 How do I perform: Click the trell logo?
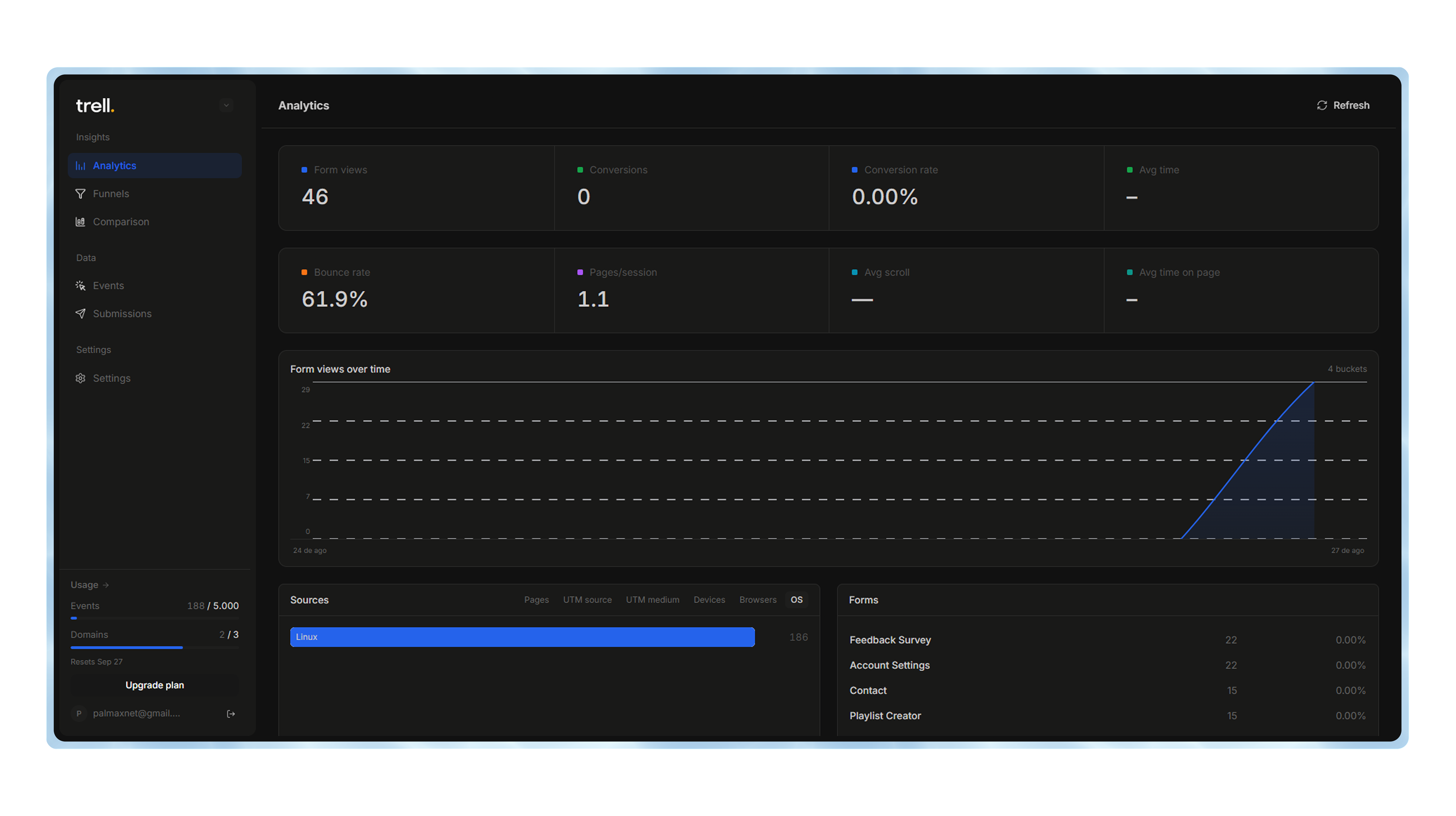95,106
